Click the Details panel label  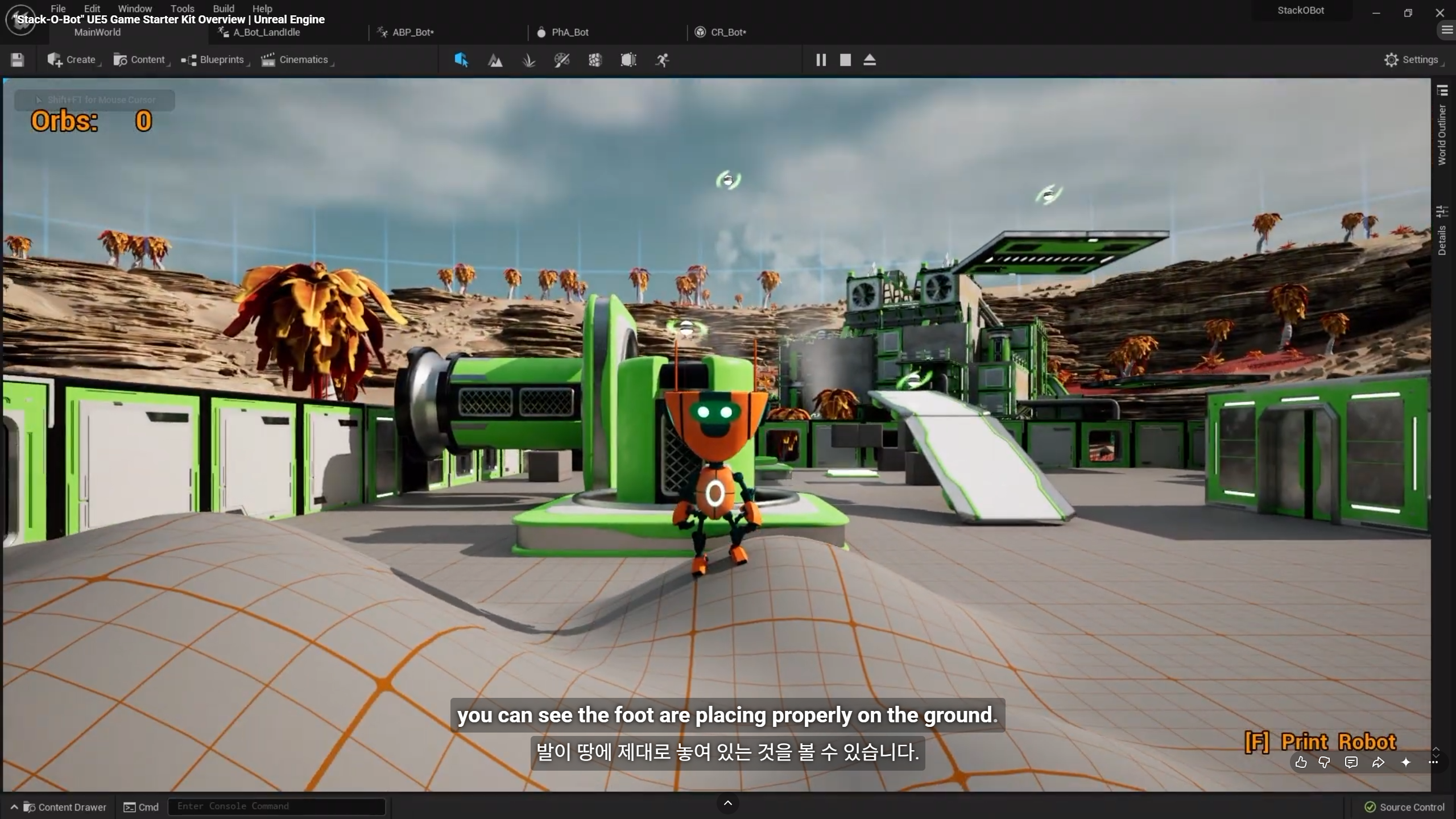pyautogui.click(x=1442, y=240)
